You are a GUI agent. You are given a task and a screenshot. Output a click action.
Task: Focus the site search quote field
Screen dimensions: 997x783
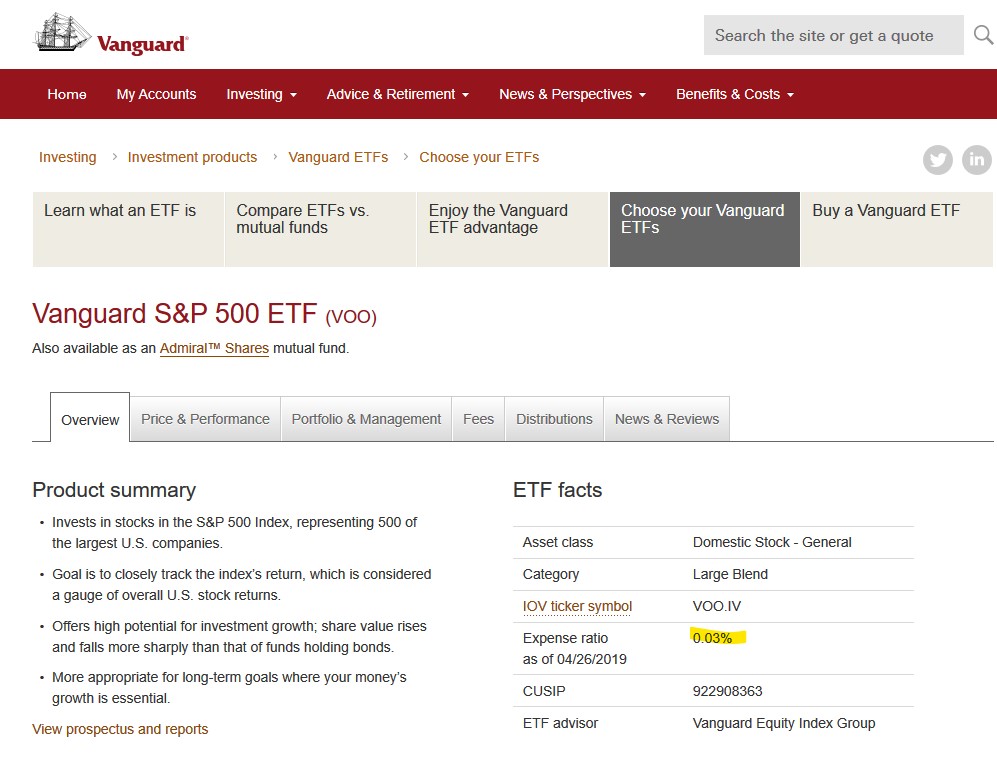[833, 35]
